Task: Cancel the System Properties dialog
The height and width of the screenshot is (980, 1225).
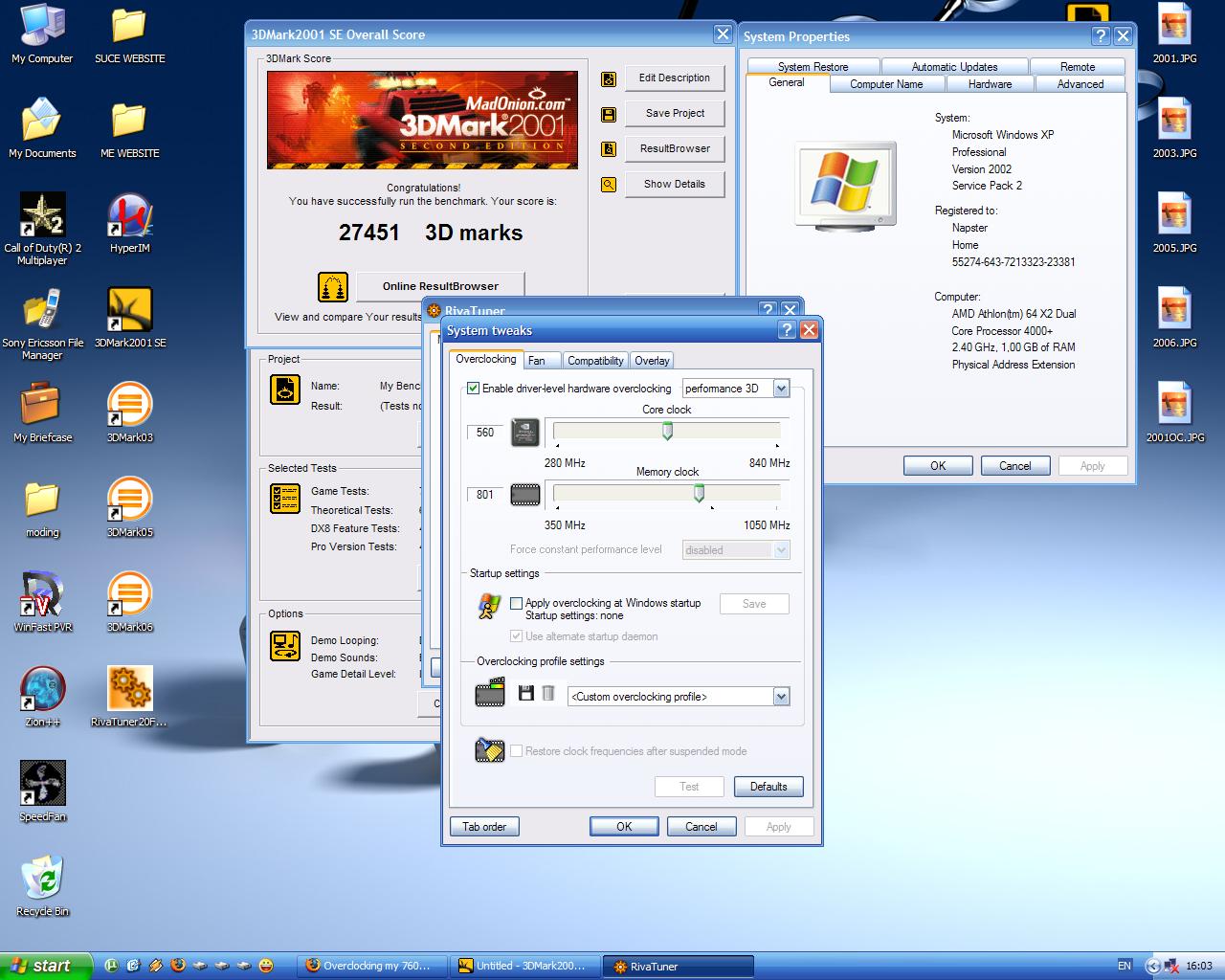Action: (x=1015, y=466)
